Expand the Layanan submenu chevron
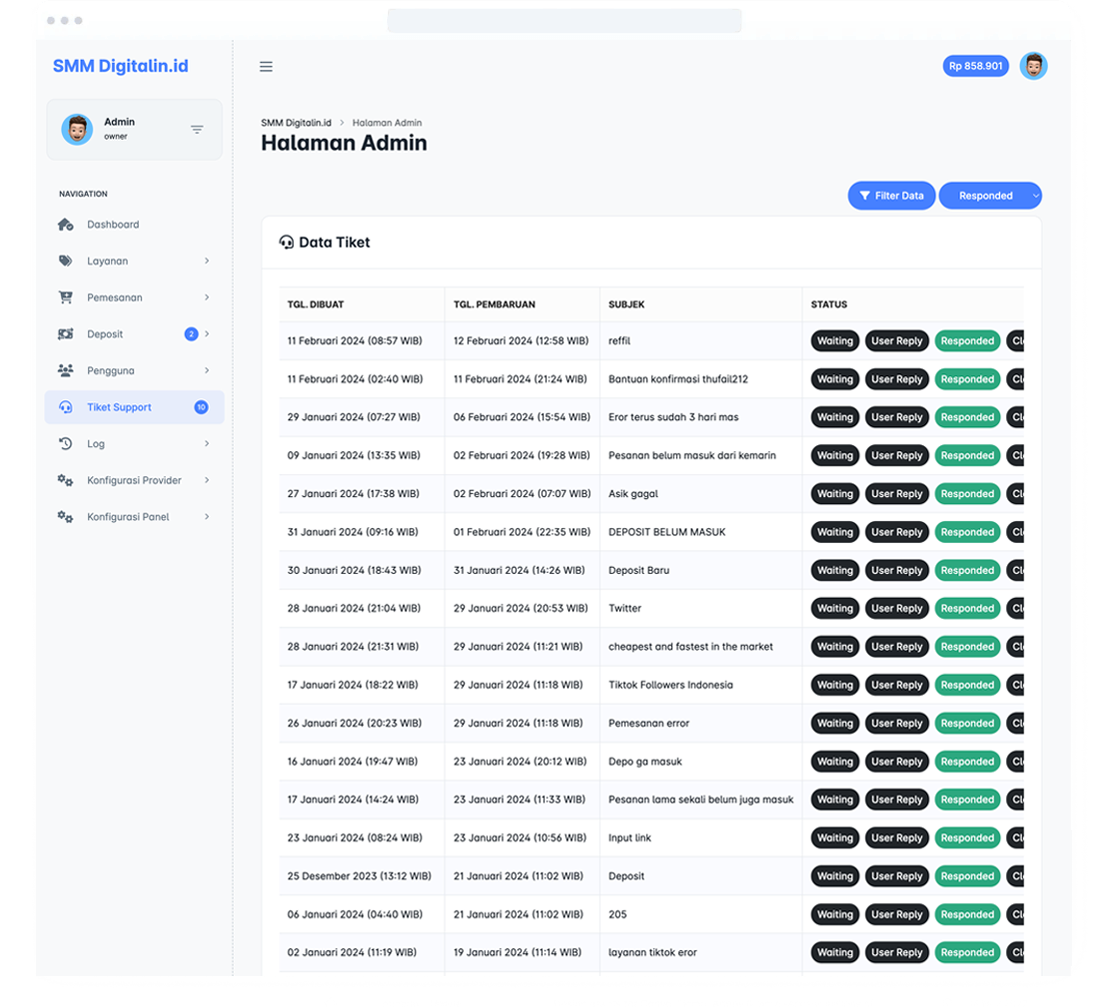The image size is (1108, 1007). (207, 261)
